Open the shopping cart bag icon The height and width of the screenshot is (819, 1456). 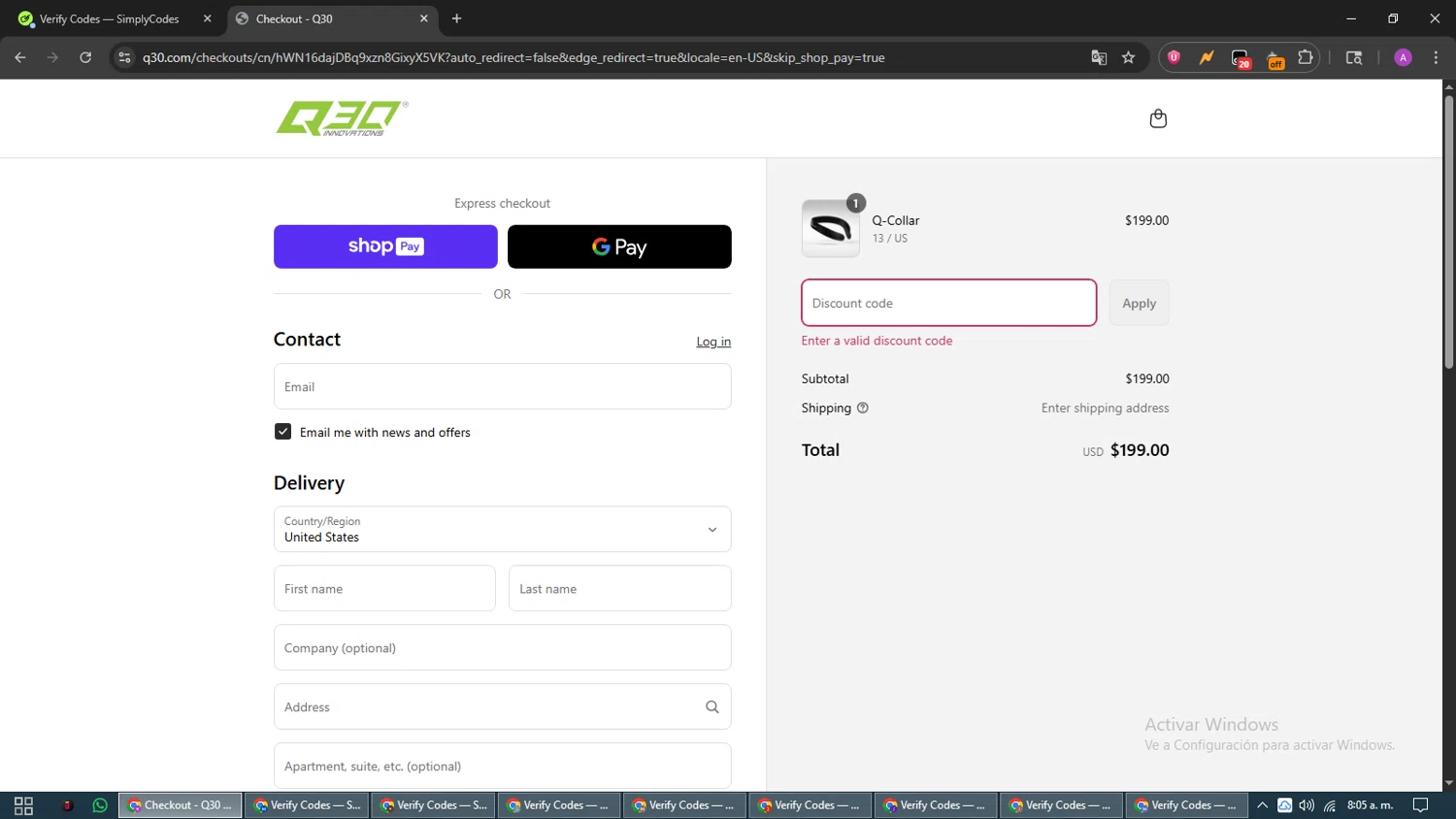[1158, 118]
